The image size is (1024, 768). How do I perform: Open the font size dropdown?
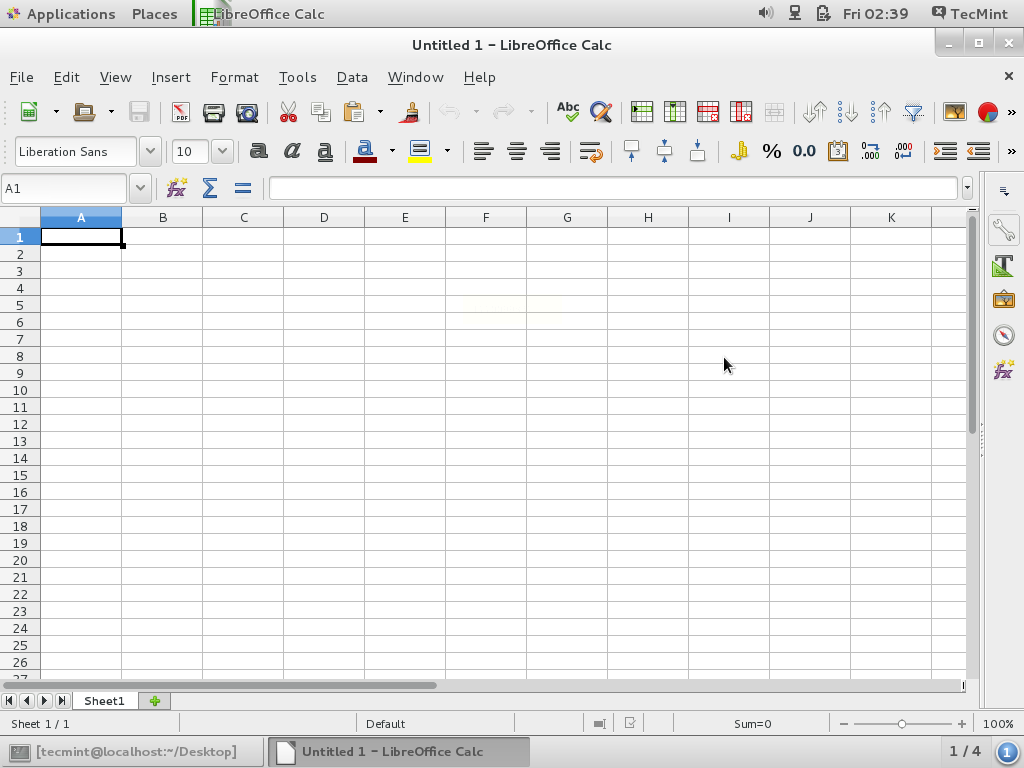click(222, 151)
